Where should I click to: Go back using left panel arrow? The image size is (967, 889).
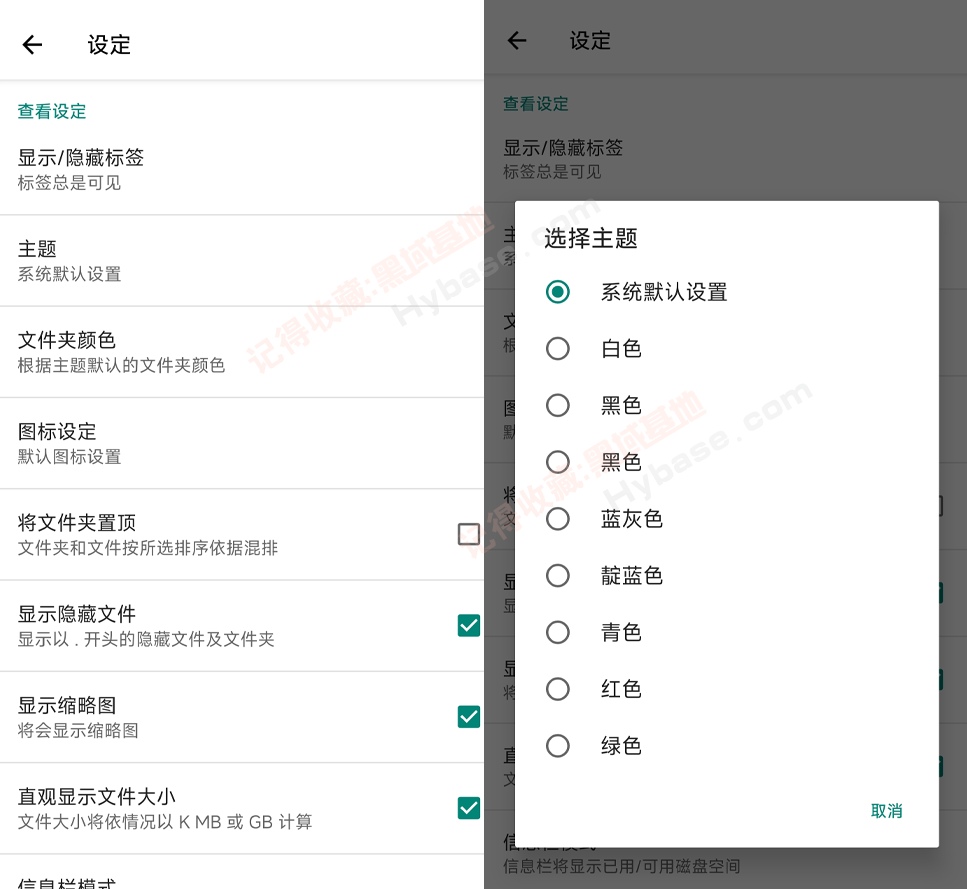pos(32,44)
